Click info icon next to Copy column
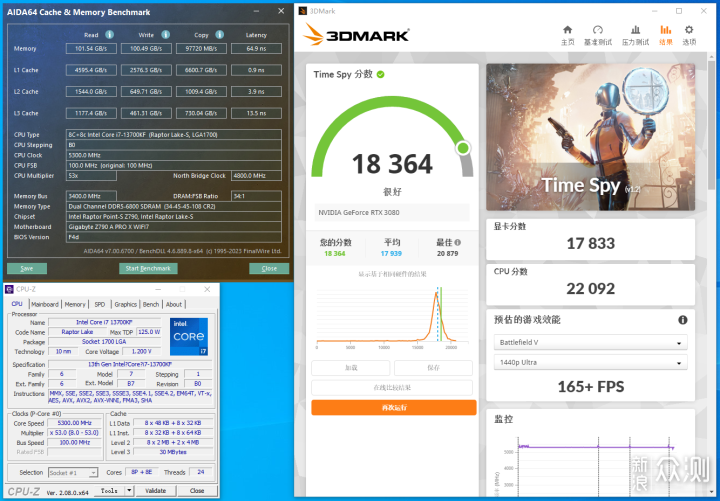This screenshot has height=501, width=720. 219,34
